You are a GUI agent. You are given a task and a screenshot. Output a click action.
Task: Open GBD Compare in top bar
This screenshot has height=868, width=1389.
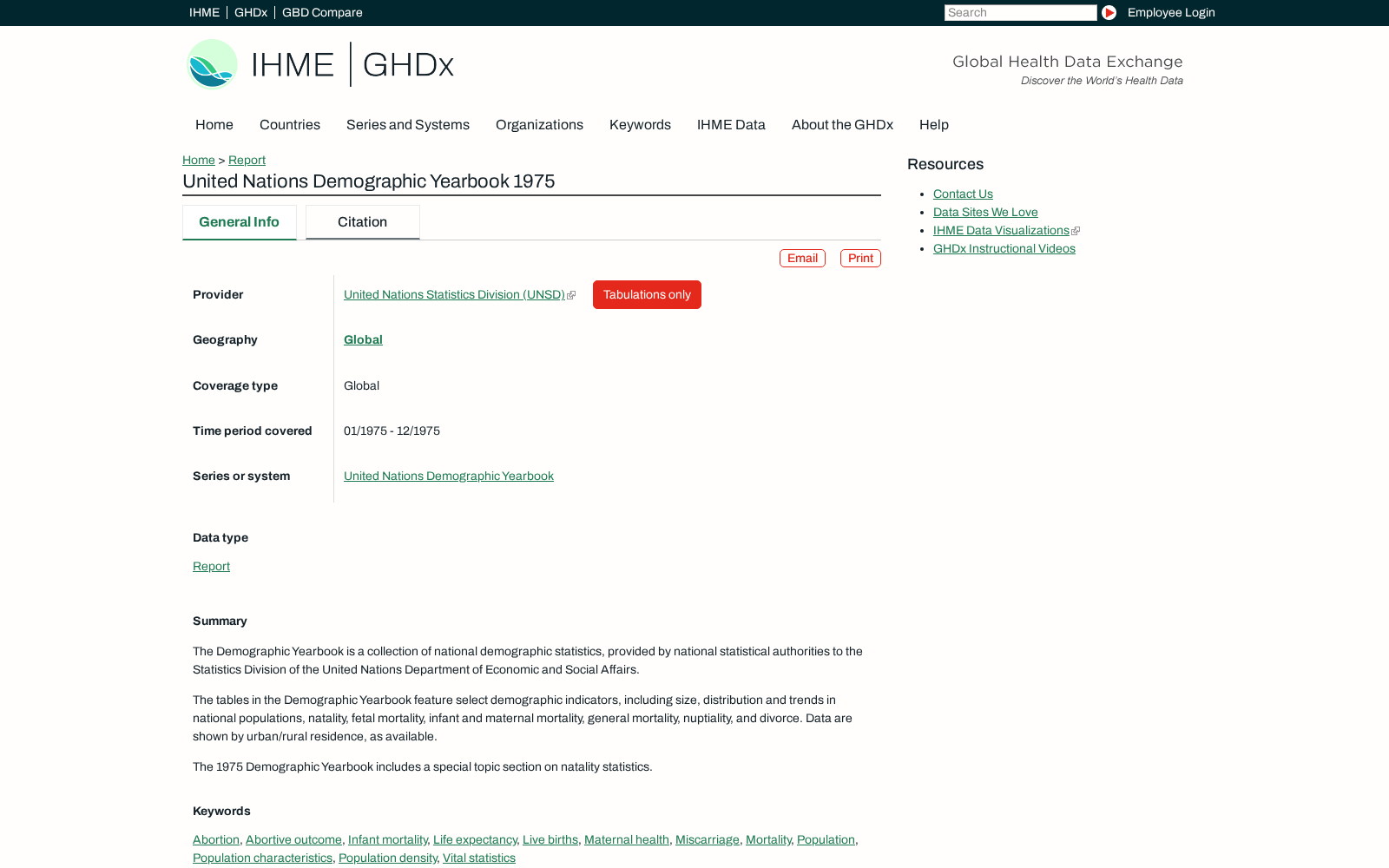click(322, 12)
